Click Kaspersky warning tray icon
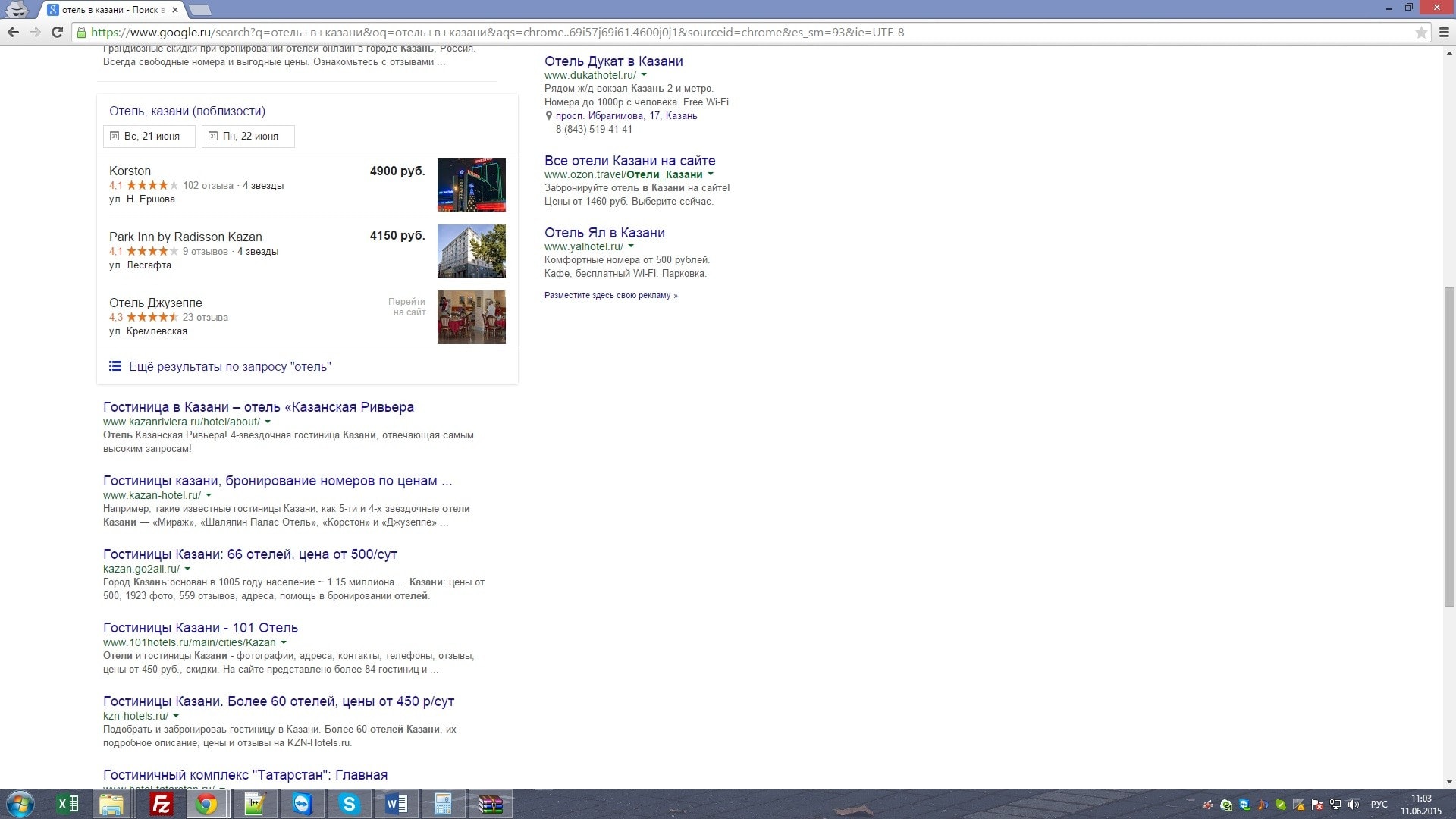Image resolution: width=1456 pixels, height=819 pixels. (x=1299, y=805)
